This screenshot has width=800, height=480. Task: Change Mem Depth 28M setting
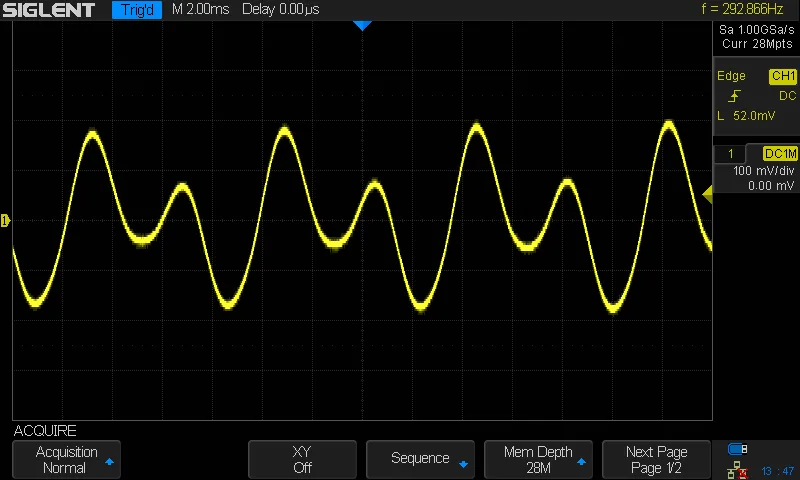click(538, 459)
